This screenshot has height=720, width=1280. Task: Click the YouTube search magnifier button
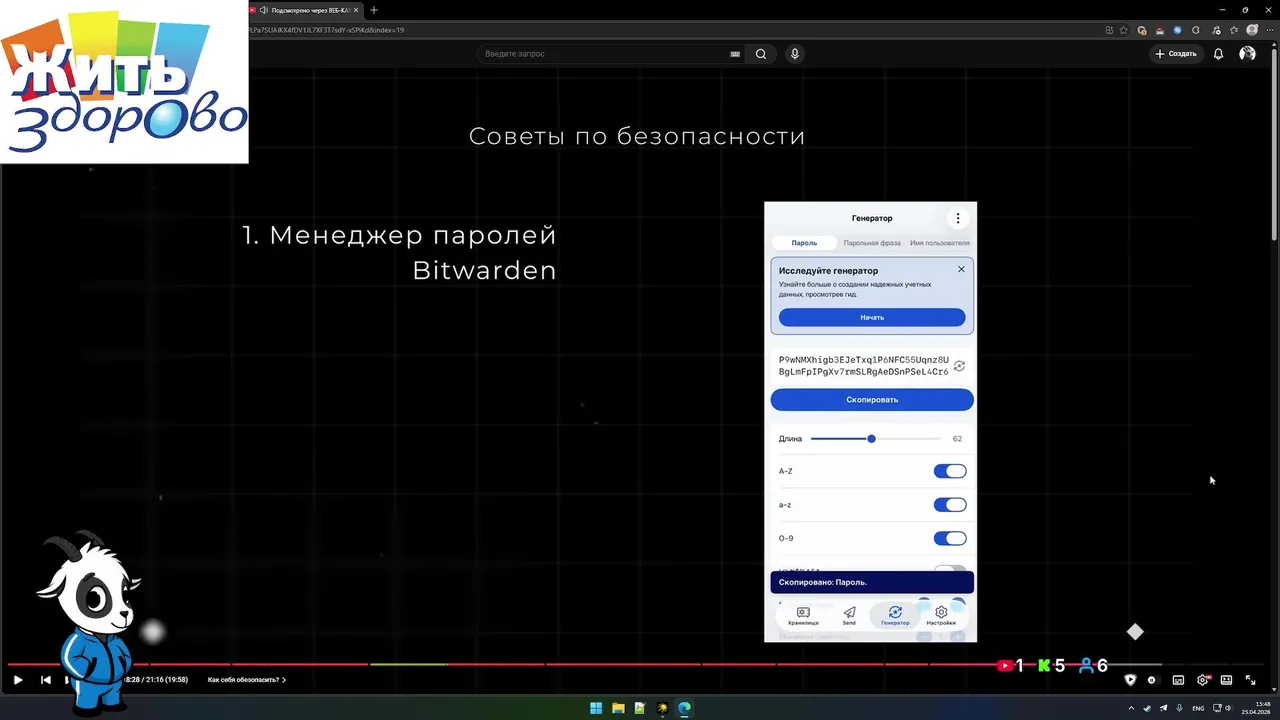pyautogui.click(x=761, y=54)
